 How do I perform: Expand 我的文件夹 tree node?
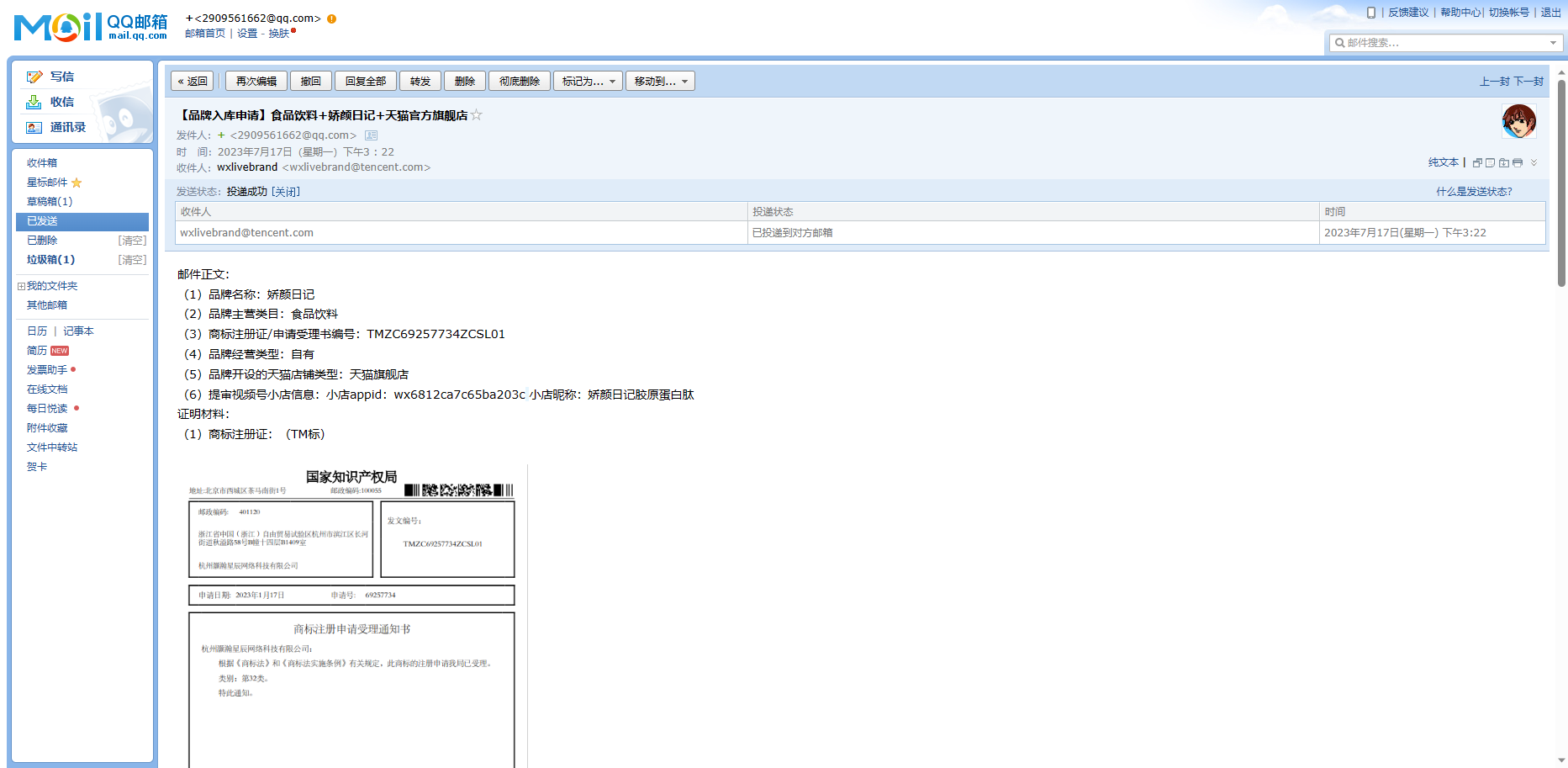pyautogui.click(x=21, y=287)
